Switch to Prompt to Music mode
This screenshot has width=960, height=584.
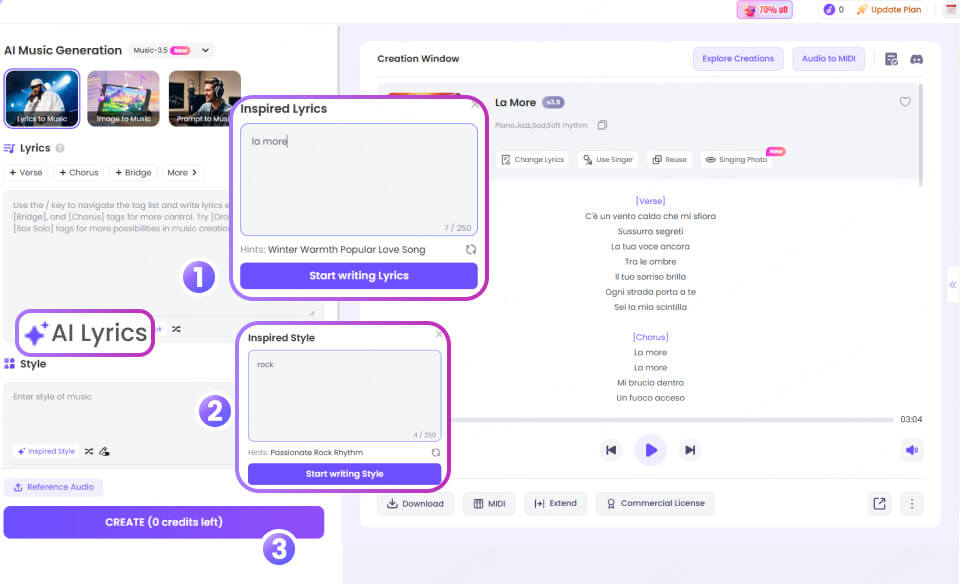click(x=204, y=98)
